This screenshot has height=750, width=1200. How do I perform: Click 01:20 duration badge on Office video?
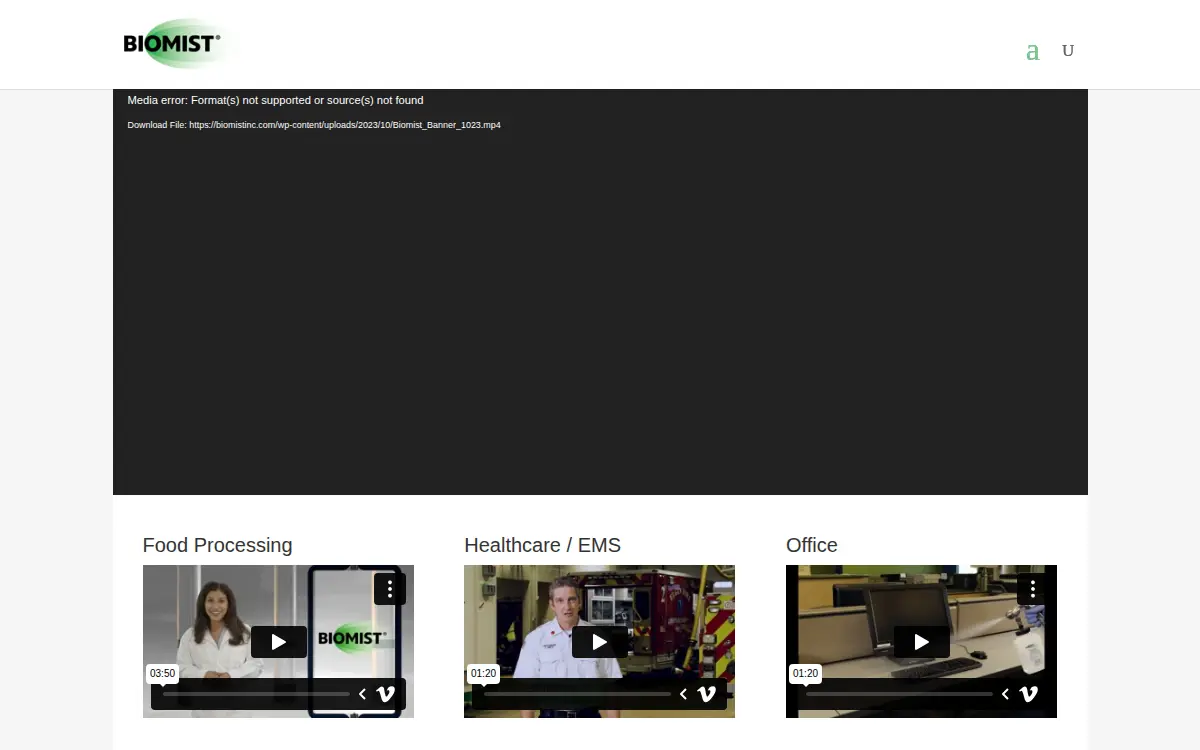coord(806,674)
